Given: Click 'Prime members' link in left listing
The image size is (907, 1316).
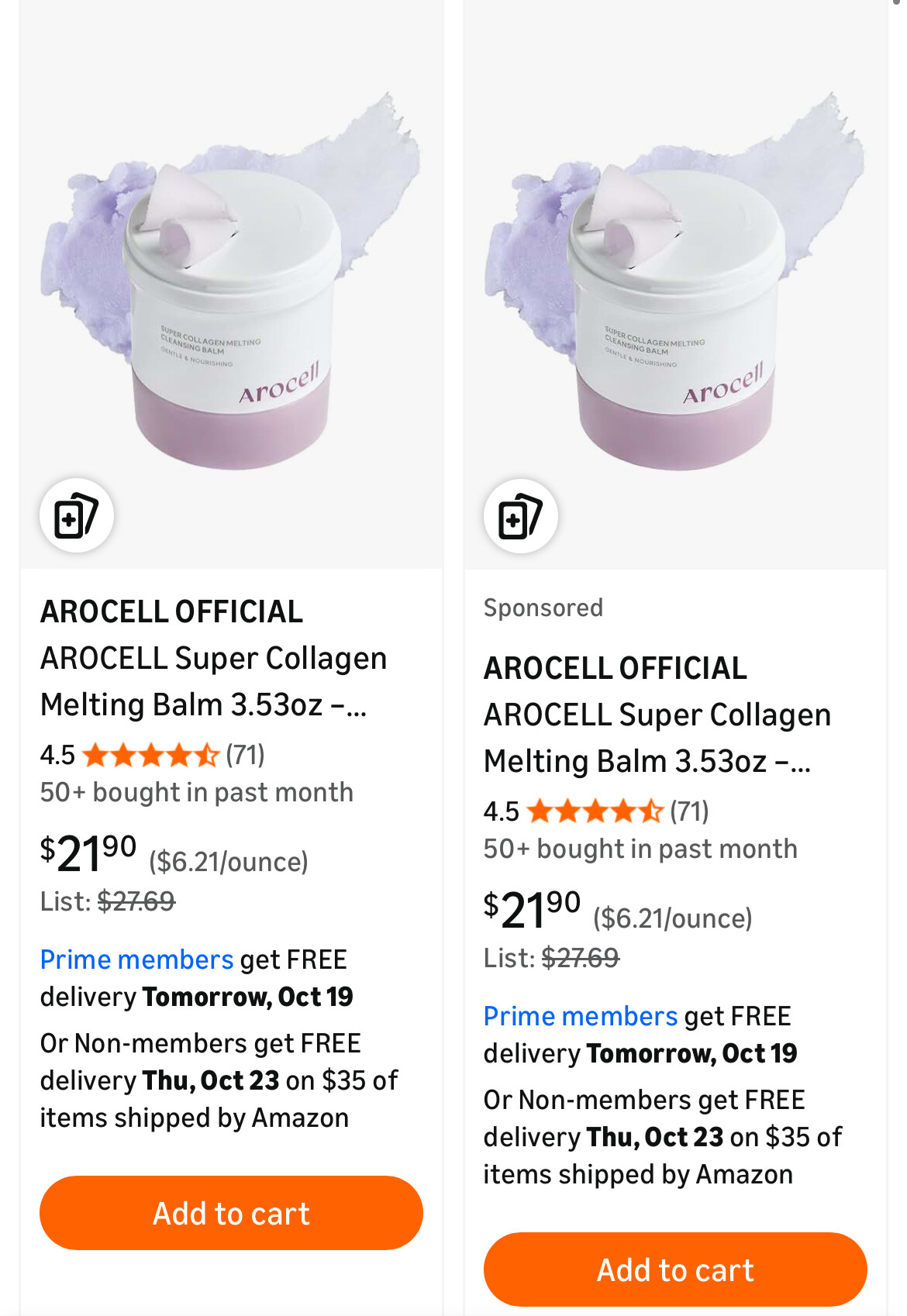Looking at the screenshot, I should [x=136, y=959].
